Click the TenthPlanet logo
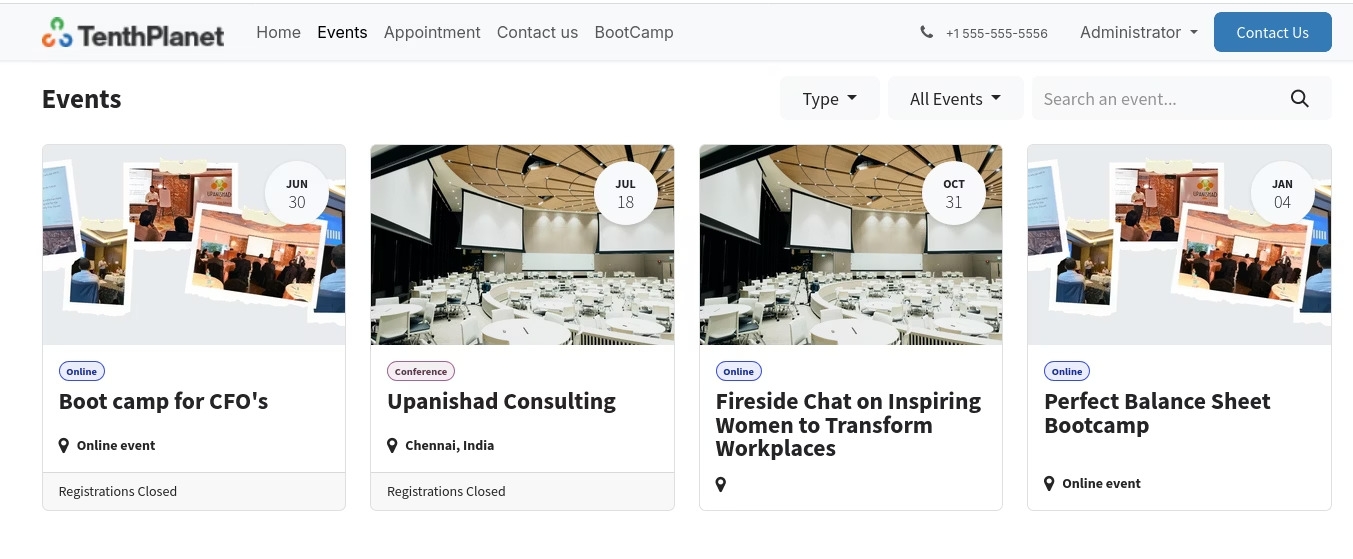 133,33
